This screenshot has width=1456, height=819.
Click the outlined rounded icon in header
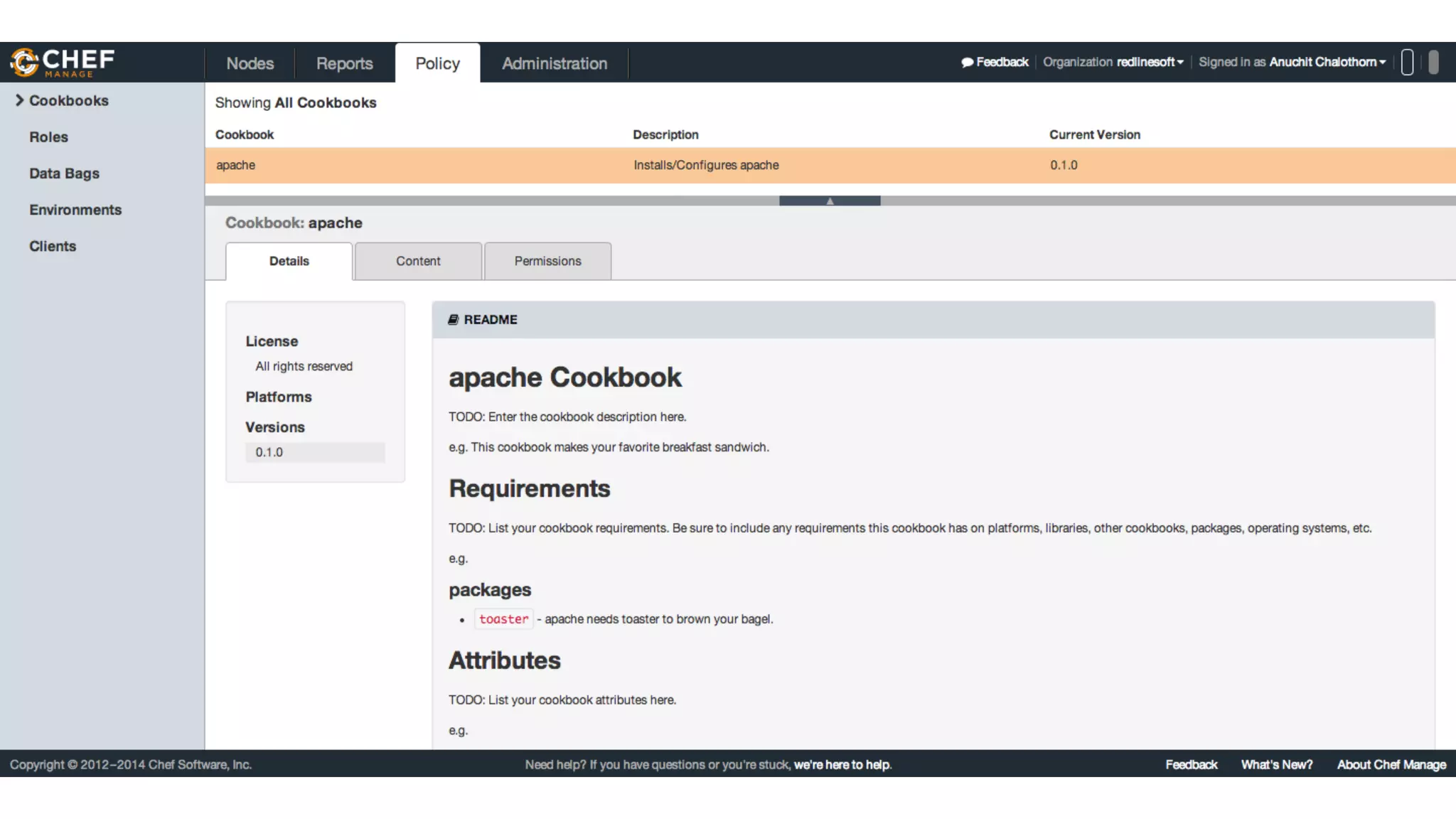point(1407,63)
